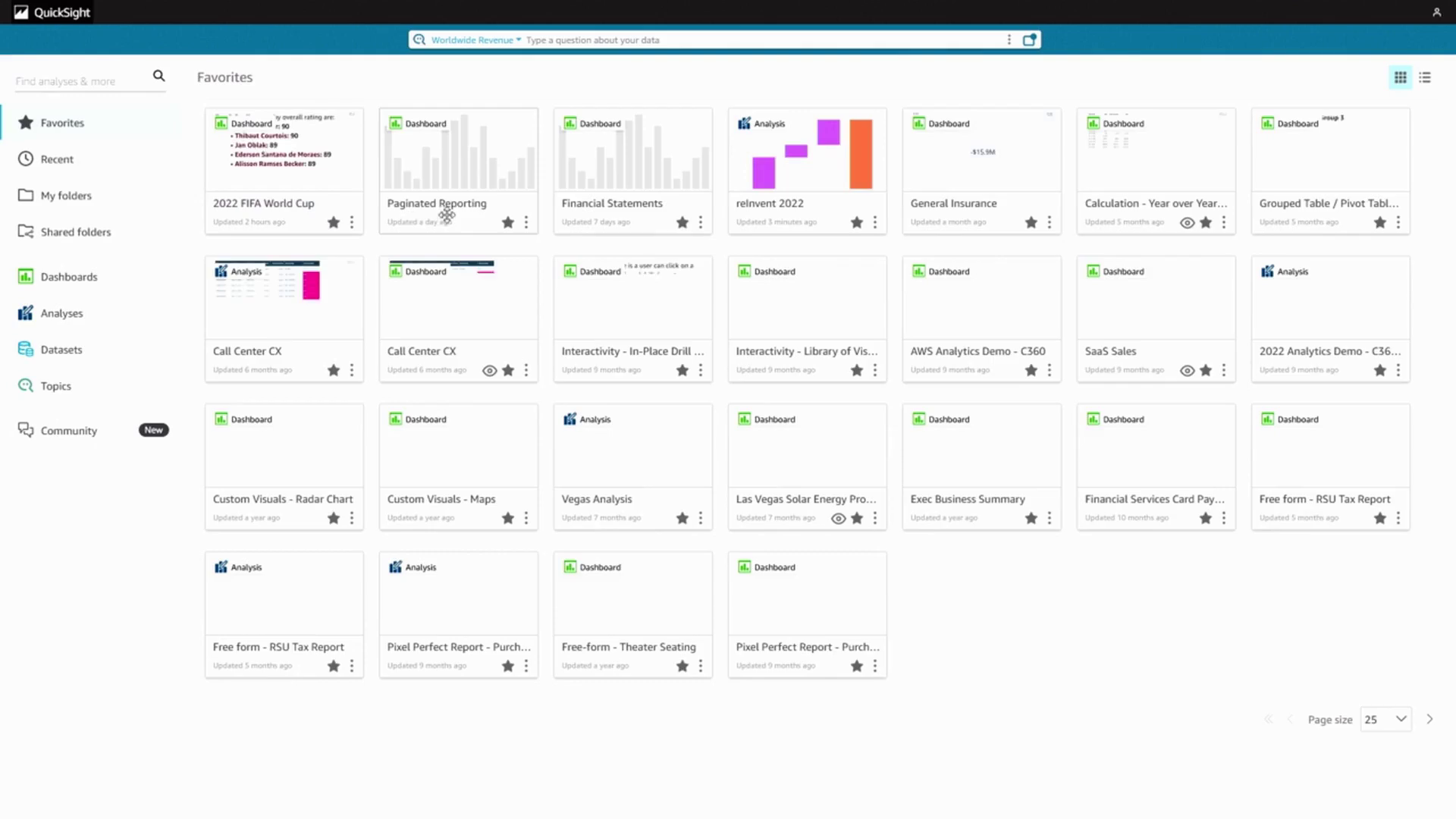Screen dimensions: 1456x819
Task: Go to next page arrow
Action: pyautogui.click(x=1429, y=719)
